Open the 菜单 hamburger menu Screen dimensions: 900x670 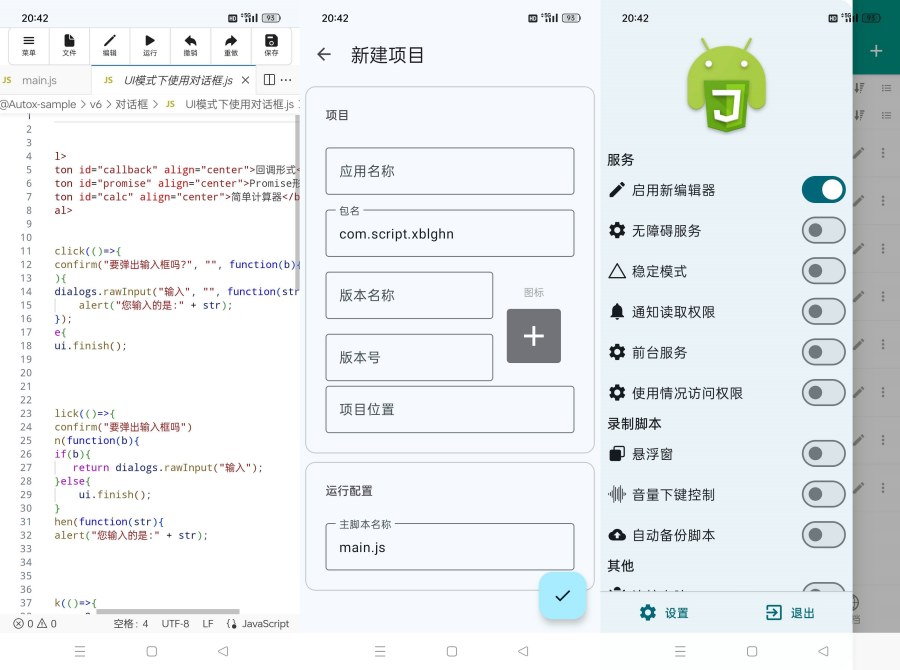pyautogui.click(x=29, y=45)
